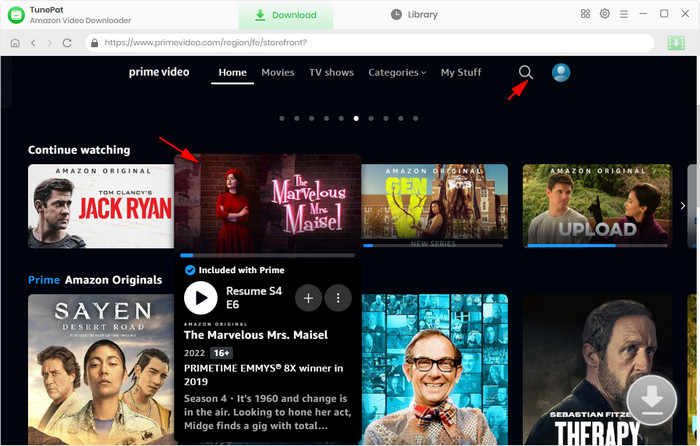
Task: Open the TV shows menu item
Action: pyautogui.click(x=331, y=72)
